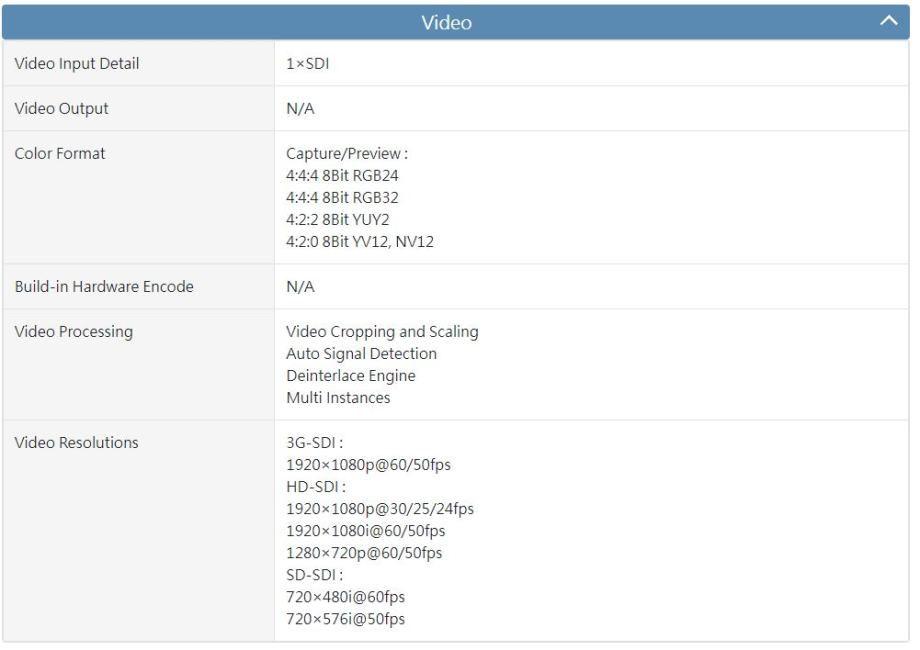Select the Auto Signal Detection line
Screen dimensions: 920x650
(361, 354)
